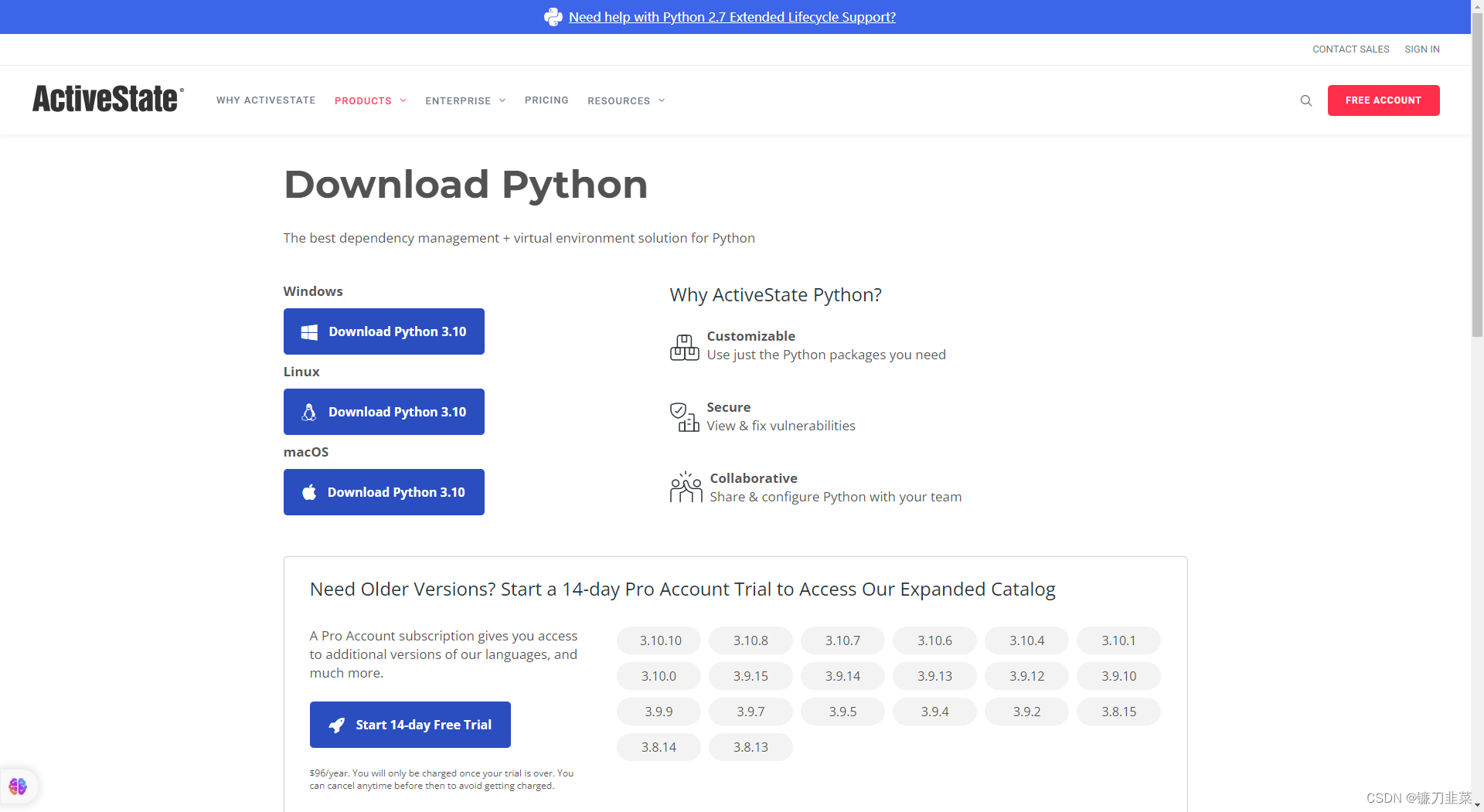Viewport: 1484px width, 812px height.
Task: Click the Sign In link
Action: [x=1422, y=49]
